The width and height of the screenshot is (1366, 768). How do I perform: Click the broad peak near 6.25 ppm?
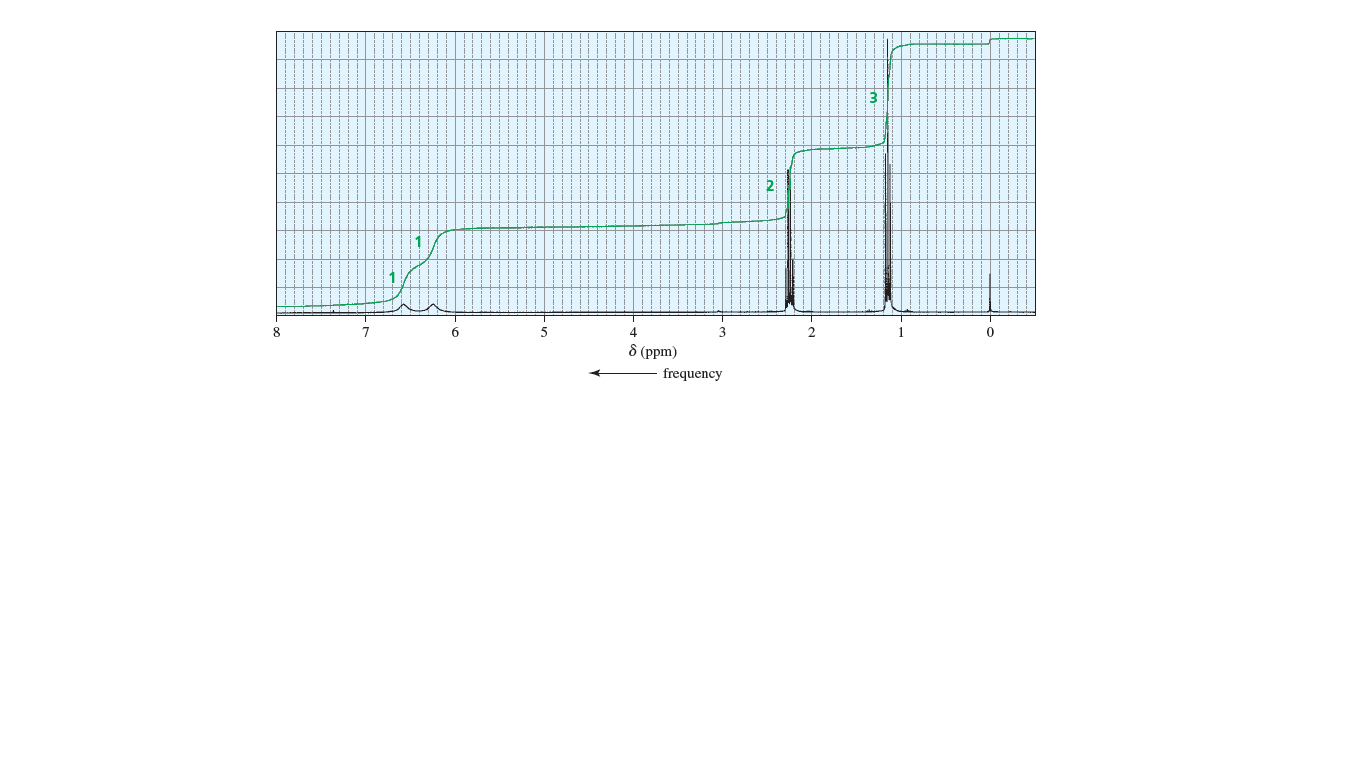pyautogui.click(x=433, y=308)
